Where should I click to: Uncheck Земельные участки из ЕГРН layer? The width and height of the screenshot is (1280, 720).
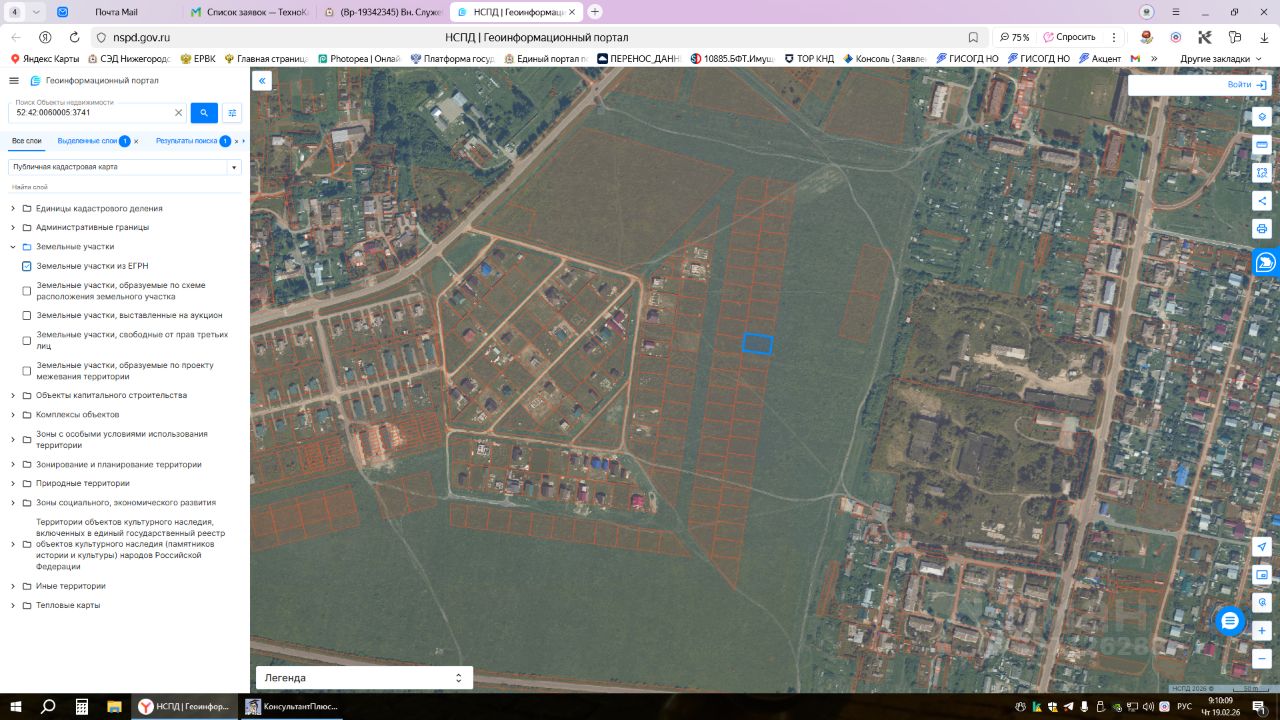click(x=27, y=266)
